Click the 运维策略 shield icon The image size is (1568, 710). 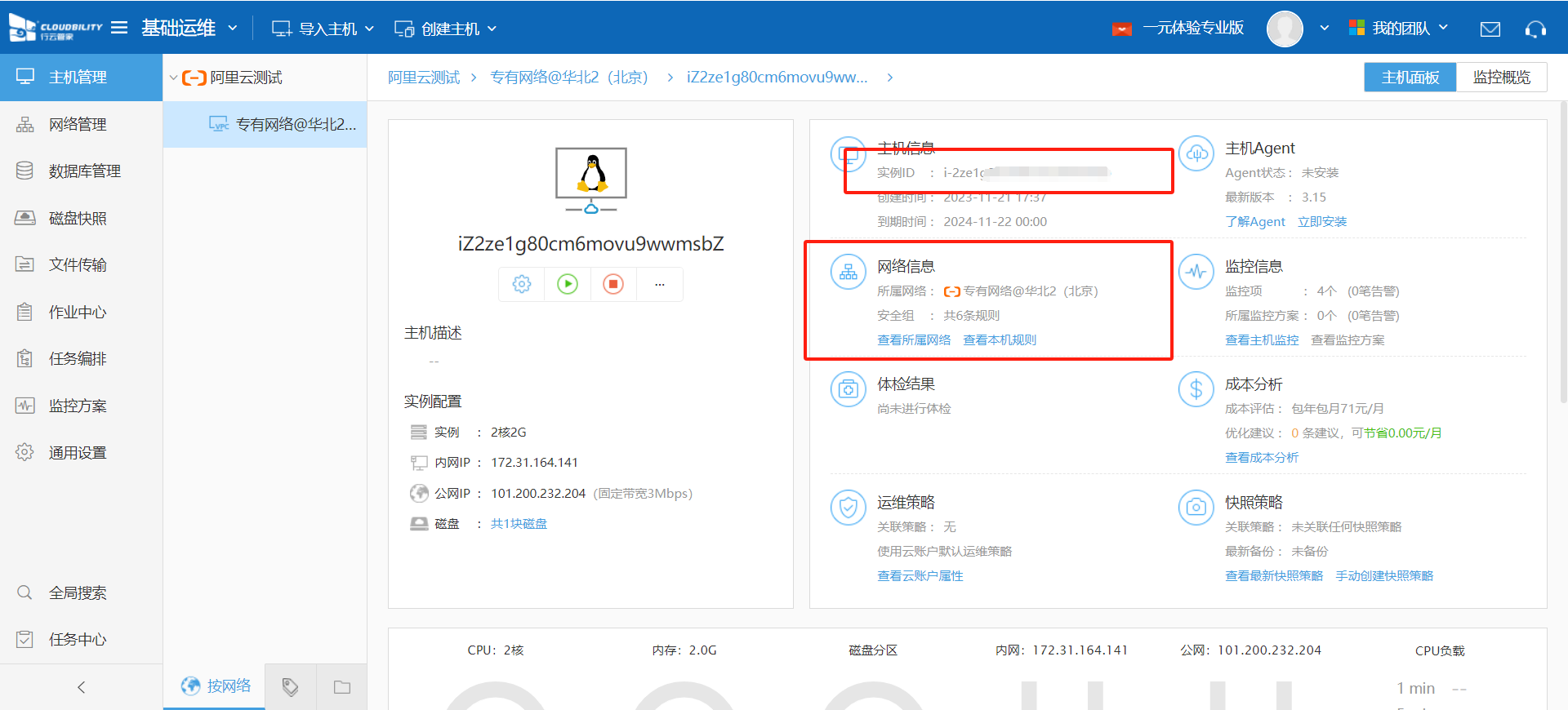849,508
